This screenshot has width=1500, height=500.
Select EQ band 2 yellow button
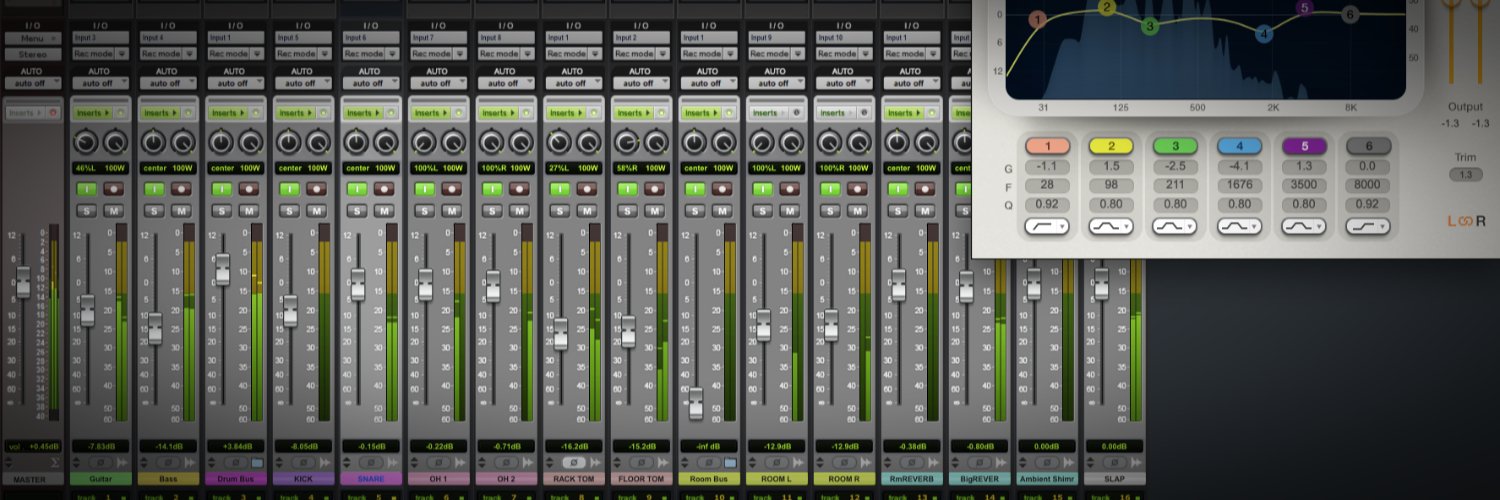tap(1111, 146)
